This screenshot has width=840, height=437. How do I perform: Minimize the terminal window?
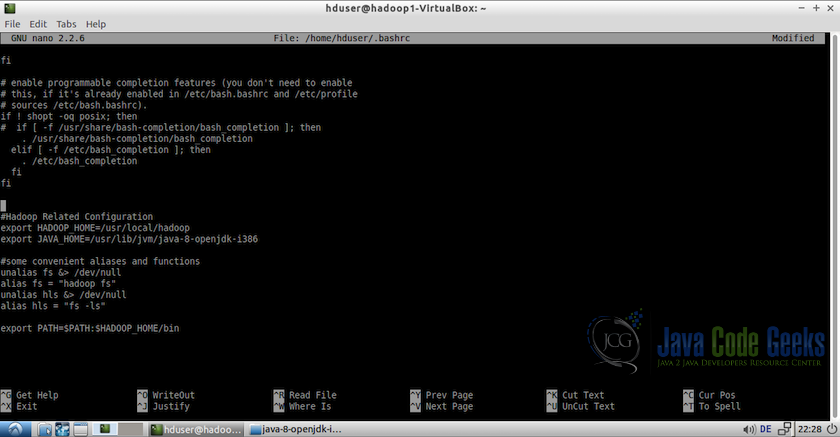point(801,8)
